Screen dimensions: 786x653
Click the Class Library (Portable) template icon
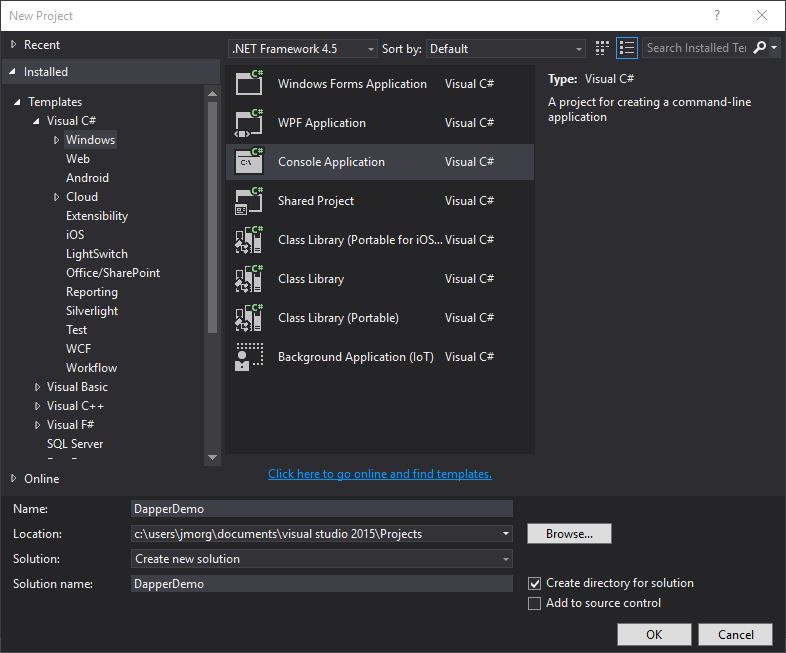(x=249, y=318)
